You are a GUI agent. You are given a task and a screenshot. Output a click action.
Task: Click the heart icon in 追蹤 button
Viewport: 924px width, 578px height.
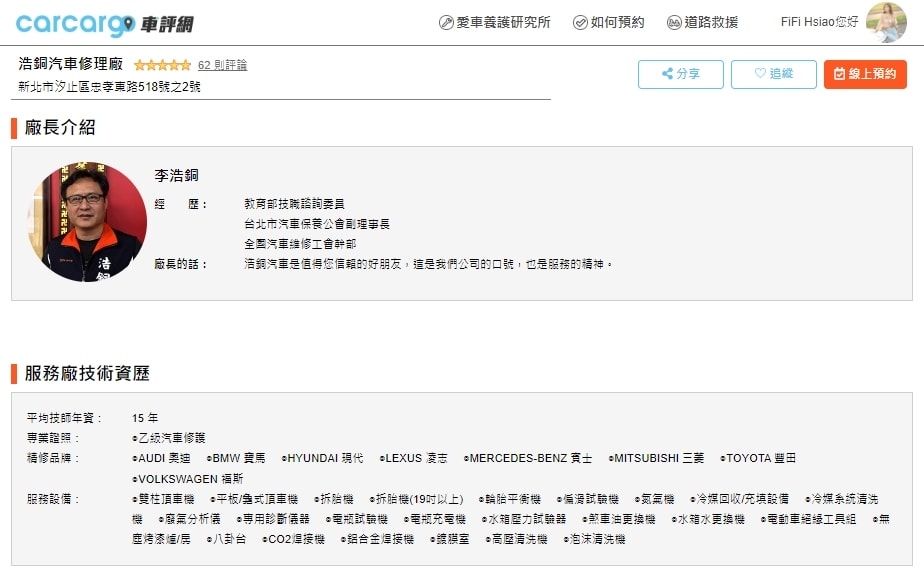tap(760, 74)
